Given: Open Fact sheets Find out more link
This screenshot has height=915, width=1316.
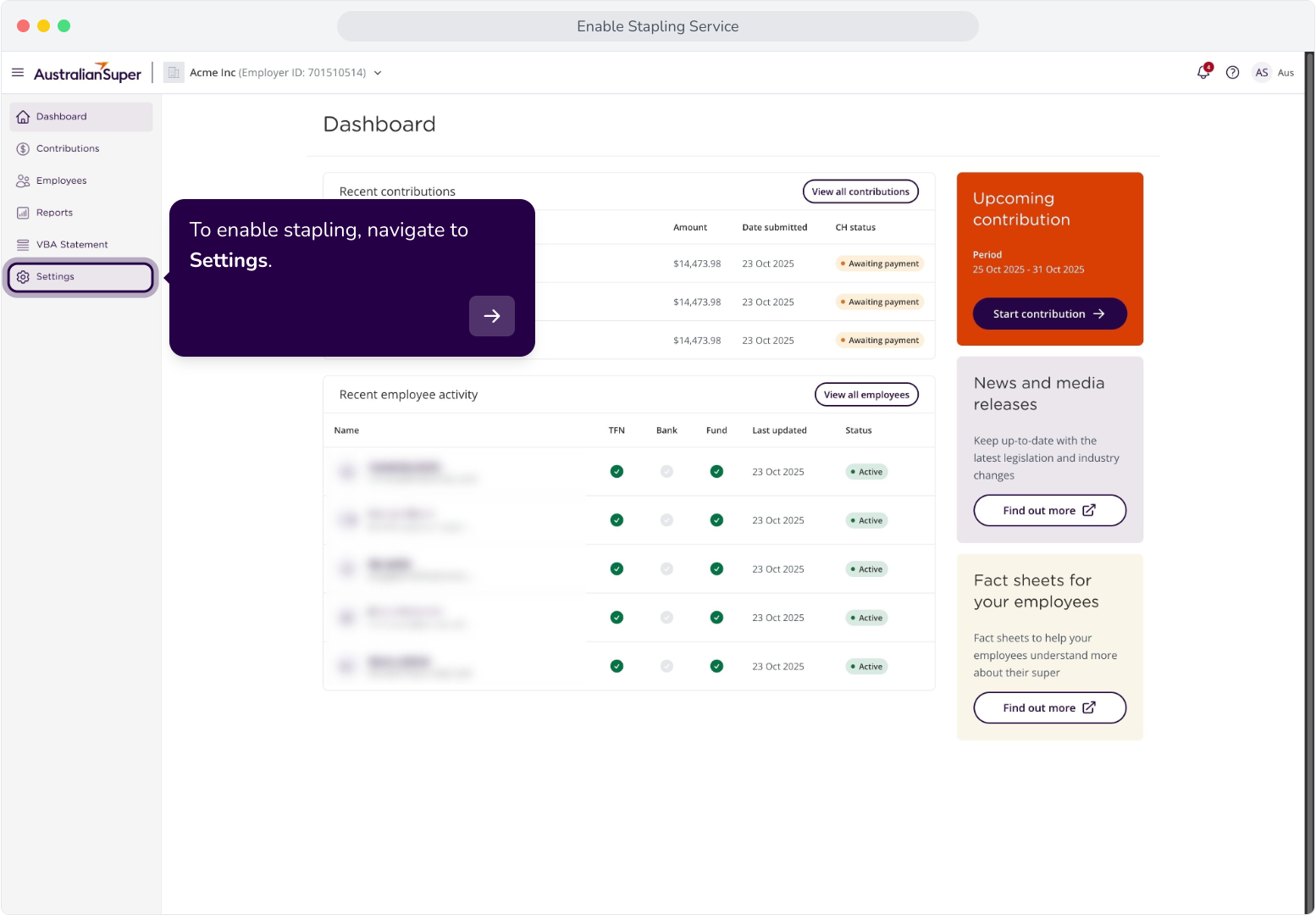Looking at the screenshot, I should click(1049, 708).
